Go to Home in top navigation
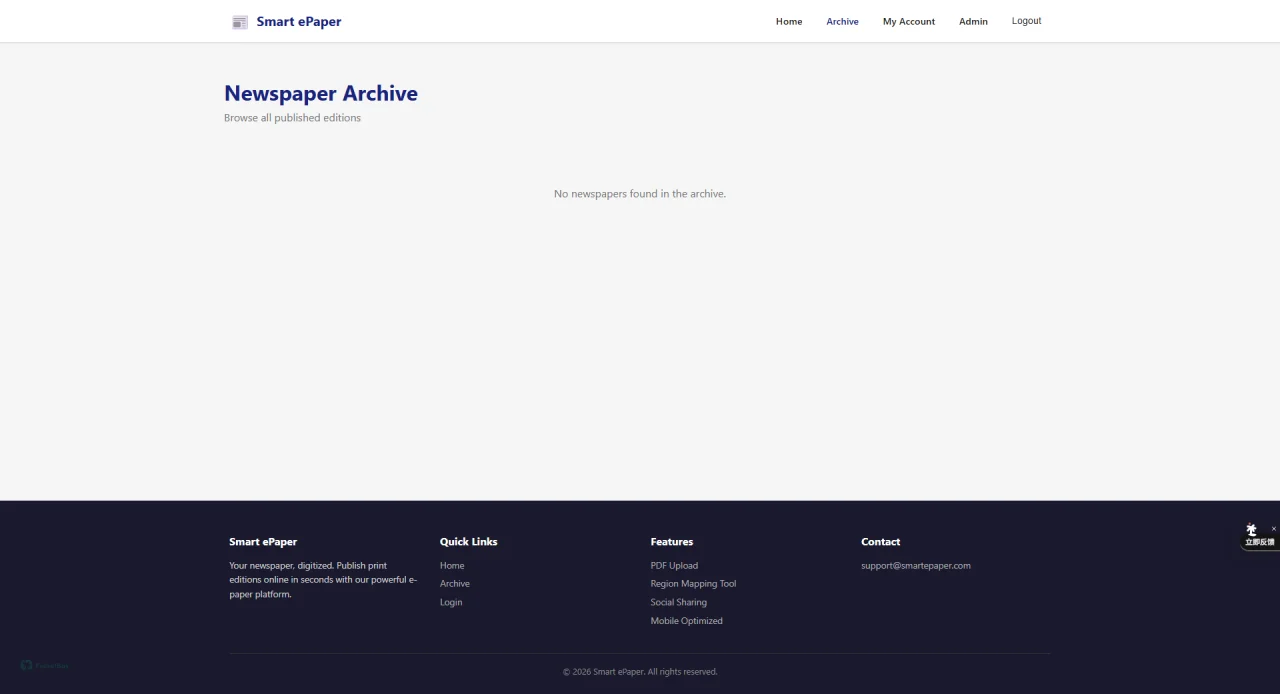 789,22
